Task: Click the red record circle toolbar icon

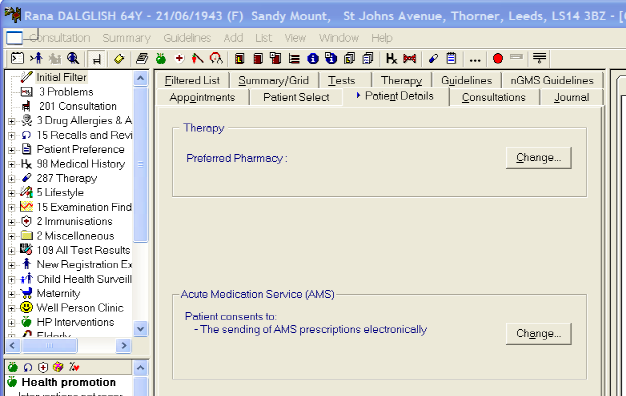Action: (x=497, y=59)
